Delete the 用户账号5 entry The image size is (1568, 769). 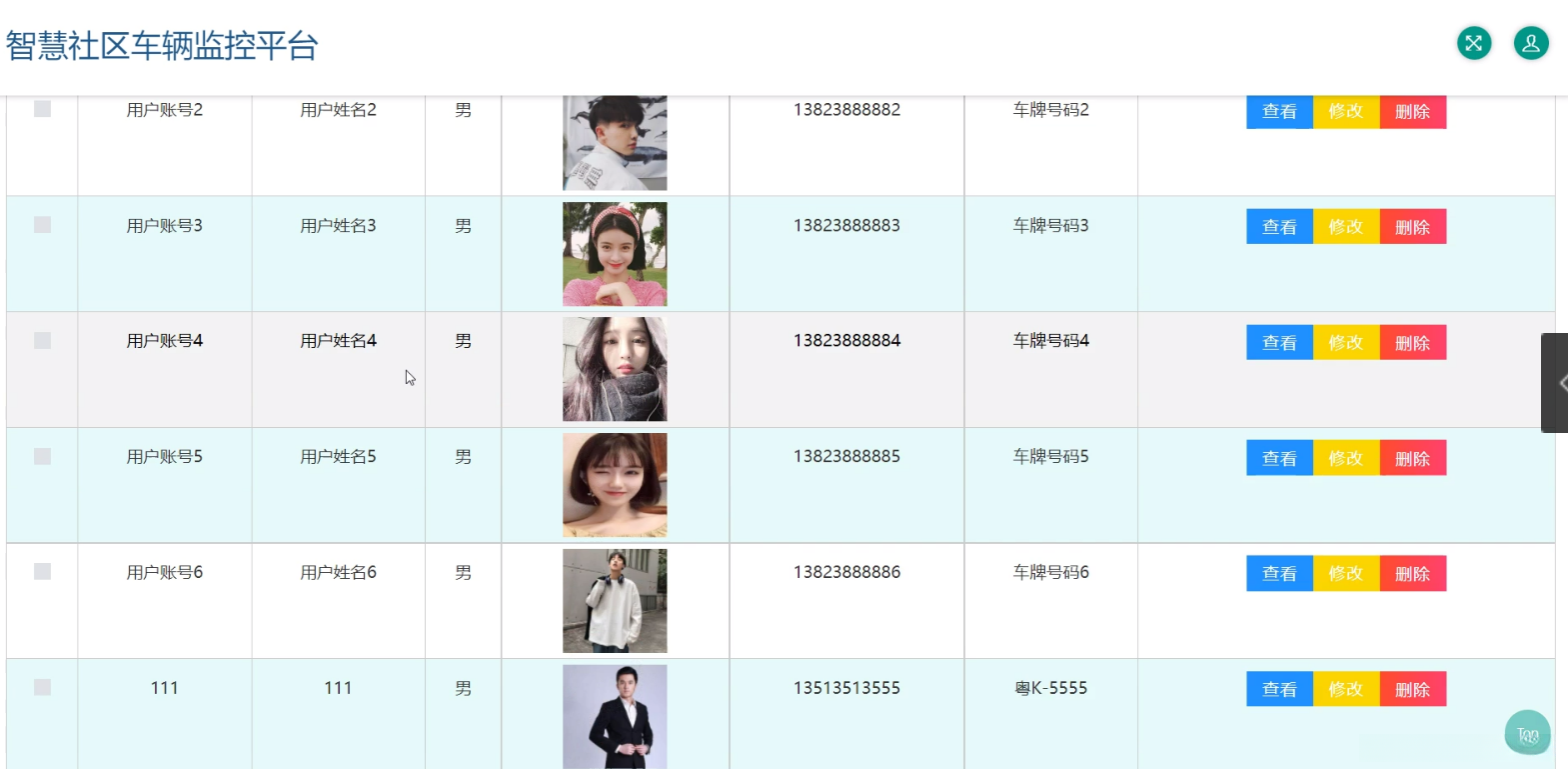(1412, 458)
